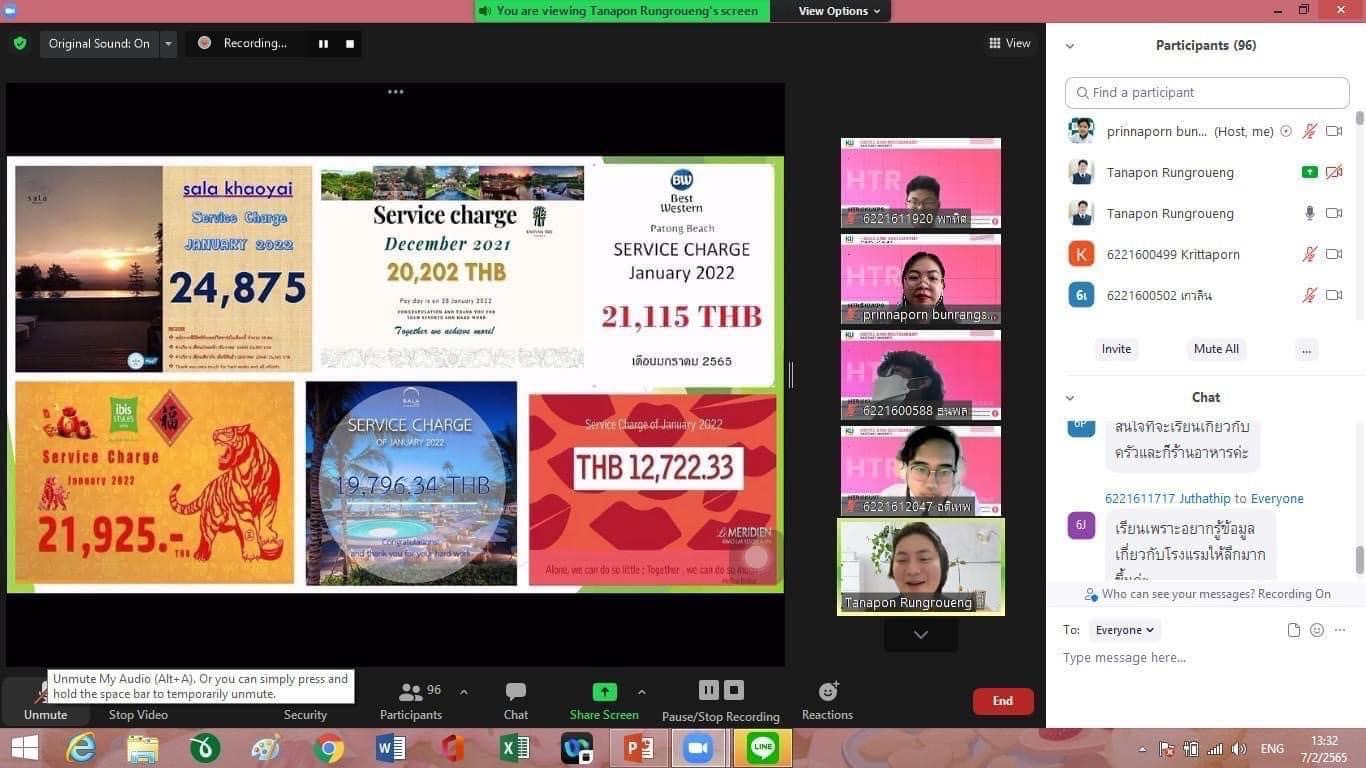This screenshot has height=768, width=1366.
Task: Click the Find a participant search field
Action: pyautogui.click(x=1207, y=92)
